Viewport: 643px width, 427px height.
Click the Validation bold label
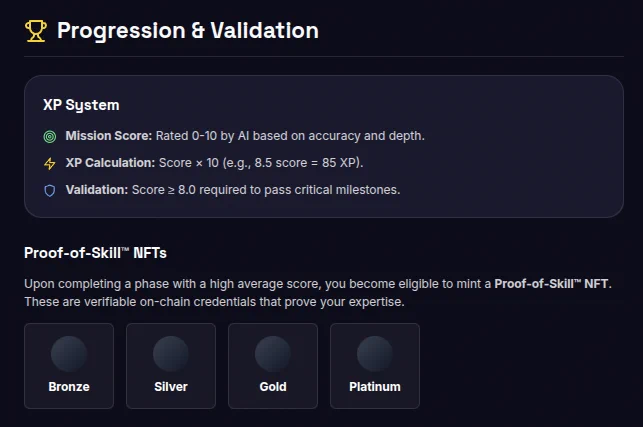pos(97,190)
